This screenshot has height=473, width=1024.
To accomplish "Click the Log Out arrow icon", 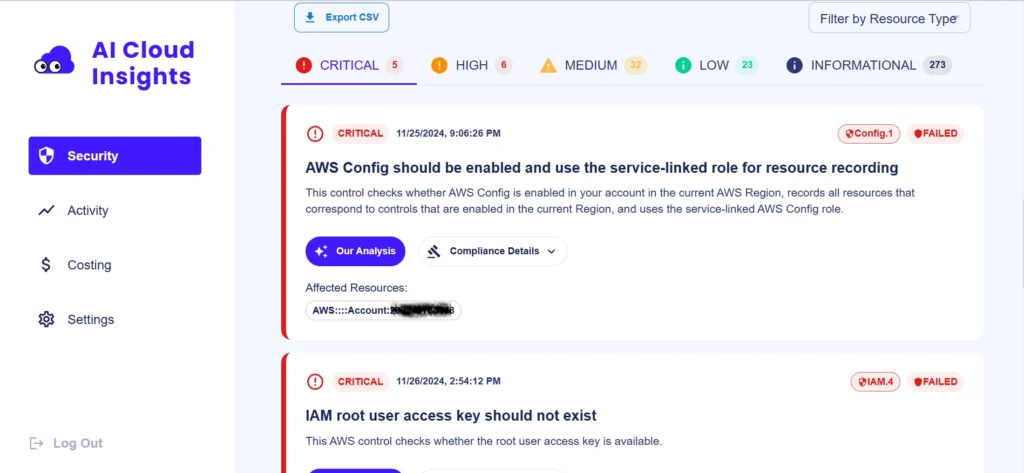I will point(37,443).
